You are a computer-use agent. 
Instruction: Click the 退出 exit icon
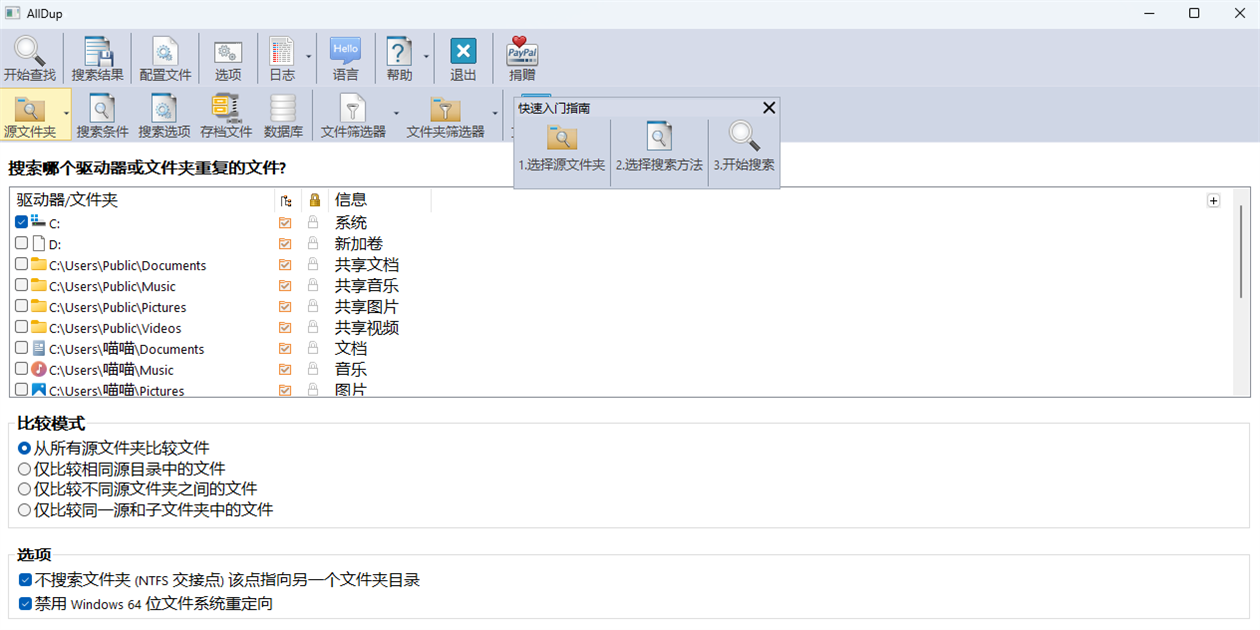[462, 57]
